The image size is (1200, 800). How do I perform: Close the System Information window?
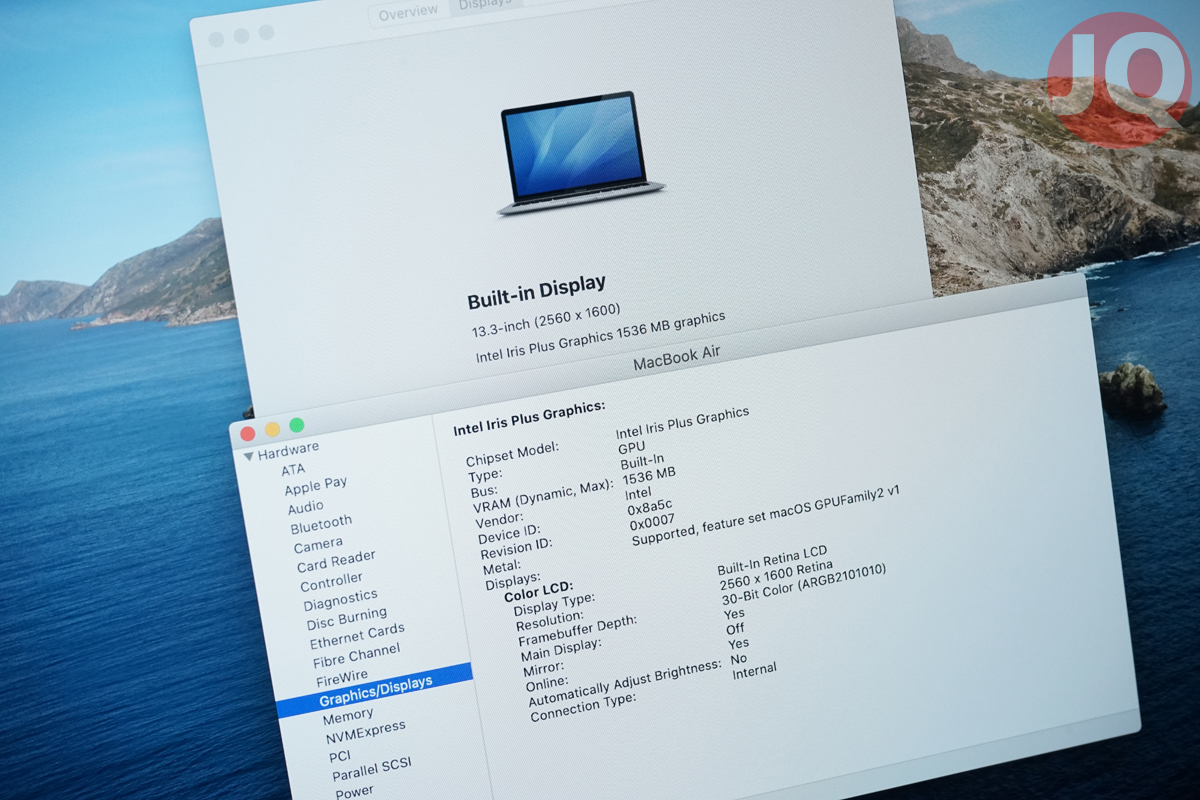(x=247, y=433)
